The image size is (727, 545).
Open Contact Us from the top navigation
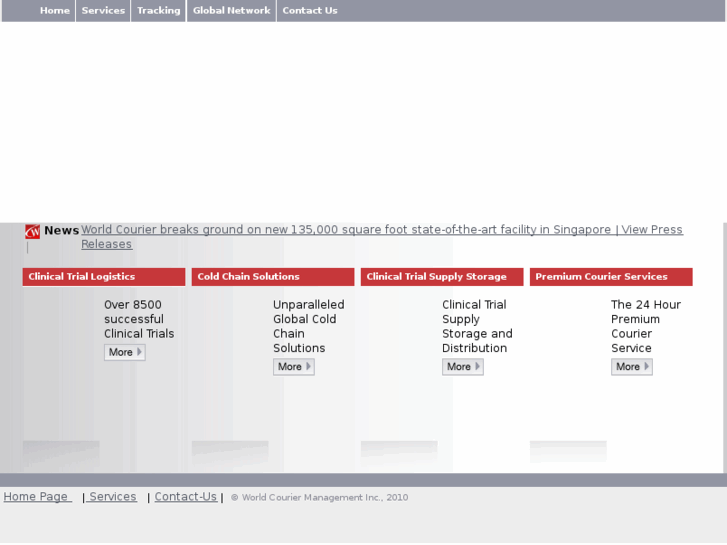coord(310,11)
